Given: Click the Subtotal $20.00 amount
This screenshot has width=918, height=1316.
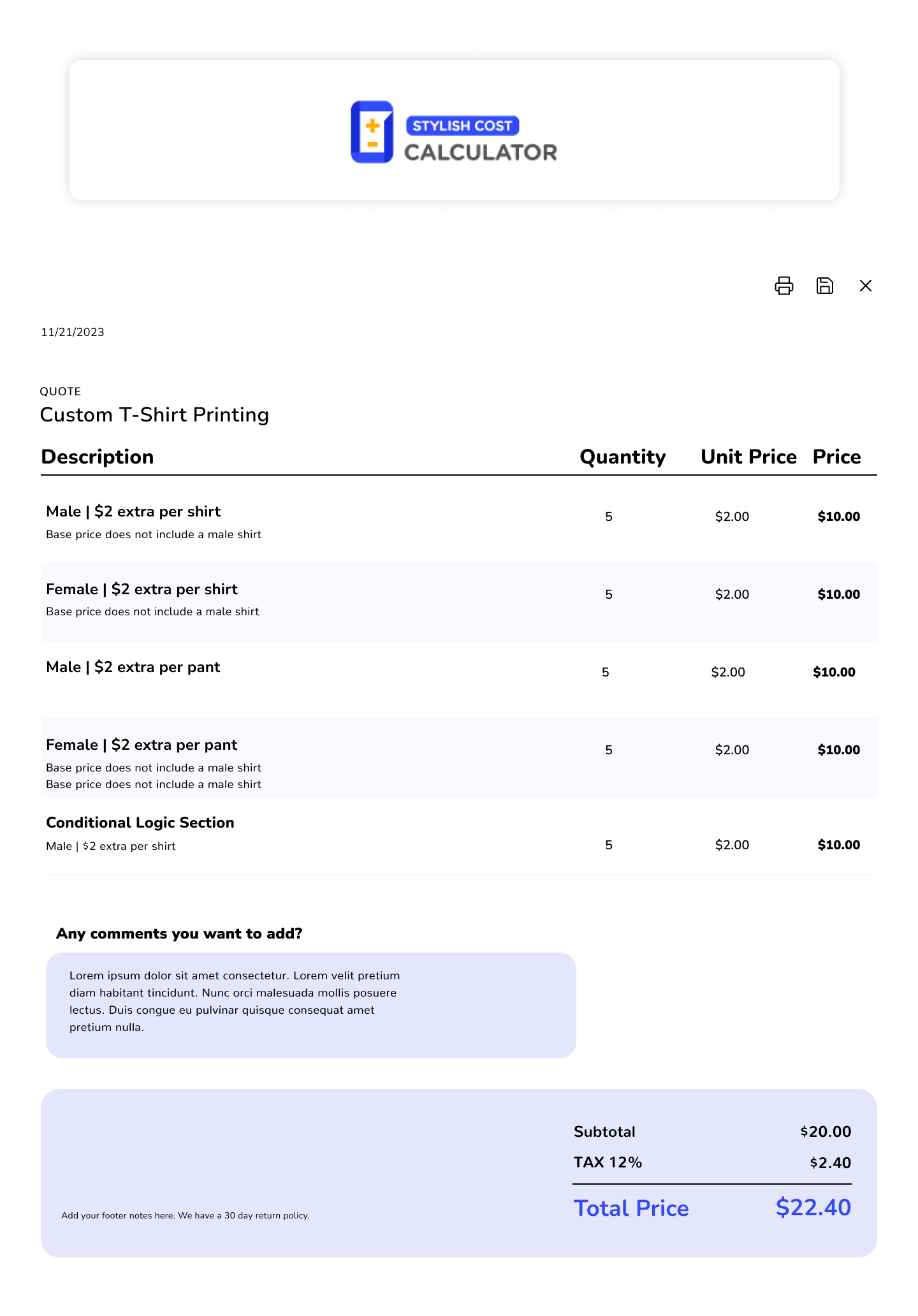Looking at the screenshot, I should (826, 1132).
